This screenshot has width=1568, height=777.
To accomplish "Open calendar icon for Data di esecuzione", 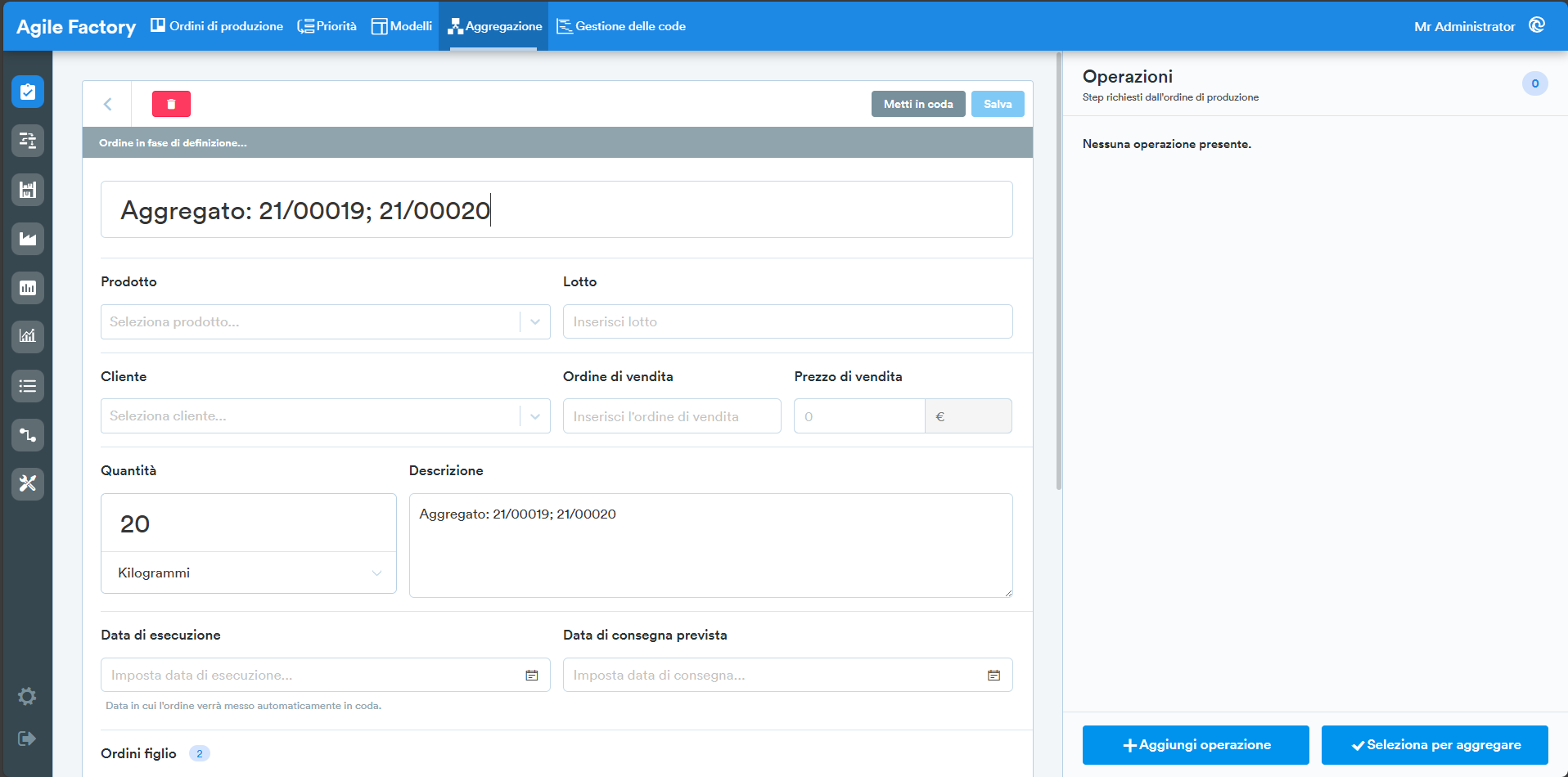I will pyautogui.click(x=532, y=676).
